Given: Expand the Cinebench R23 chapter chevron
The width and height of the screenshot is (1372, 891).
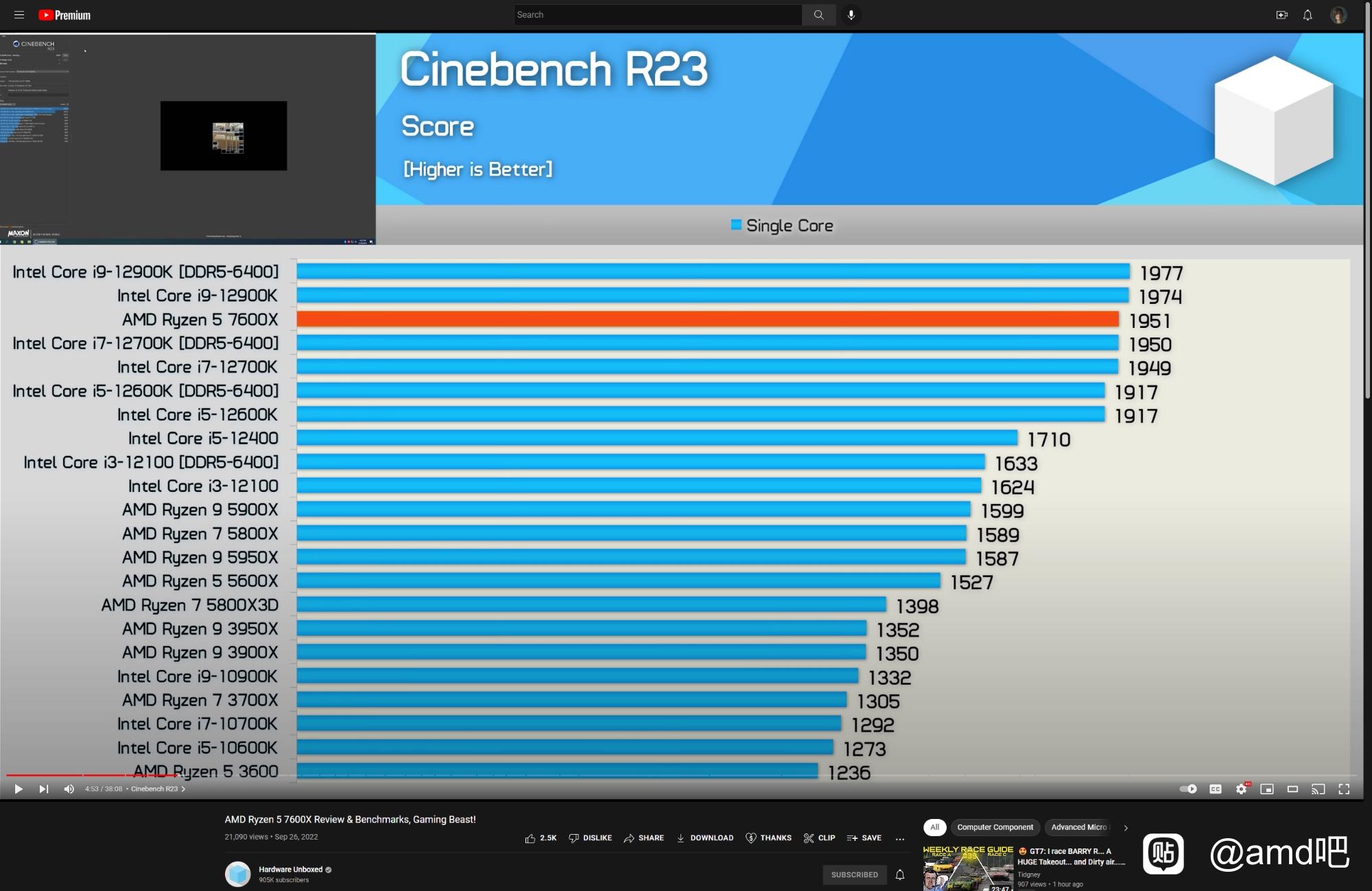Looking at the screenshot, I should [183, 789].
